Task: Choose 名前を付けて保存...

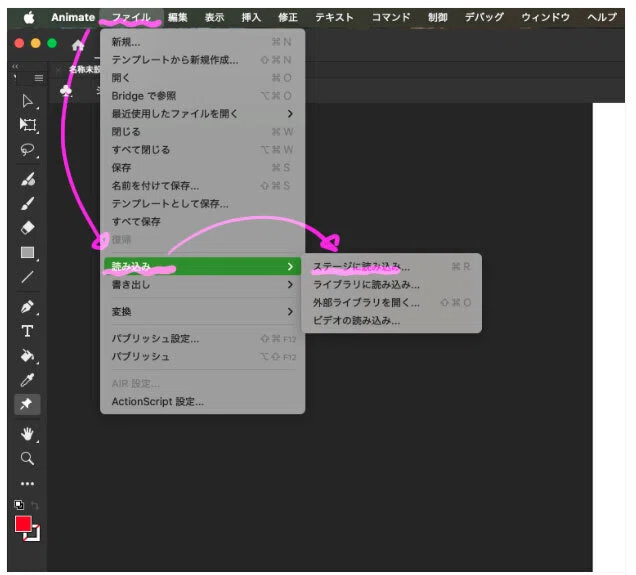Action: click(202, 186)
